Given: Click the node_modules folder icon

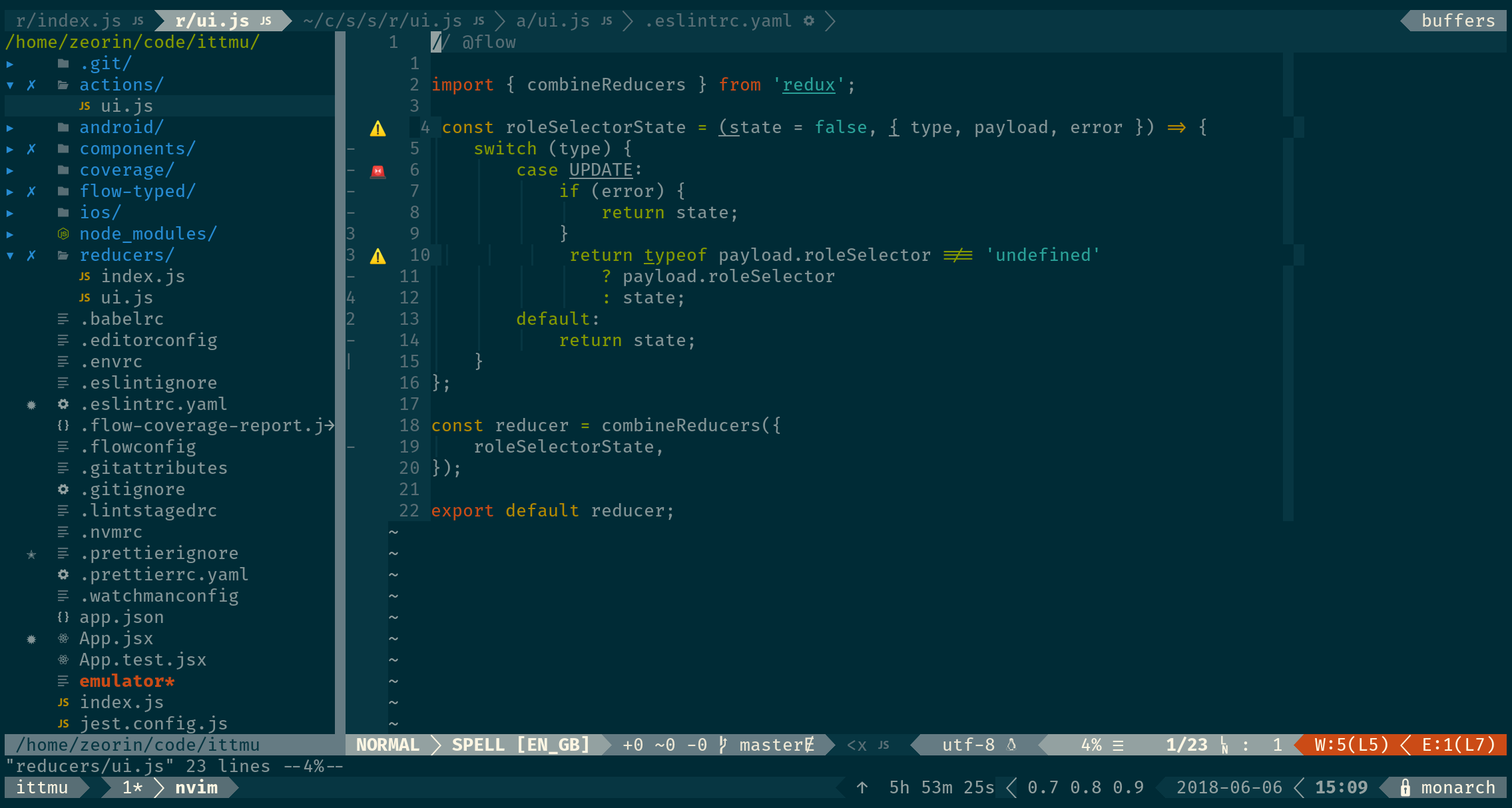Looking at the screenshot, I should 63,234.
